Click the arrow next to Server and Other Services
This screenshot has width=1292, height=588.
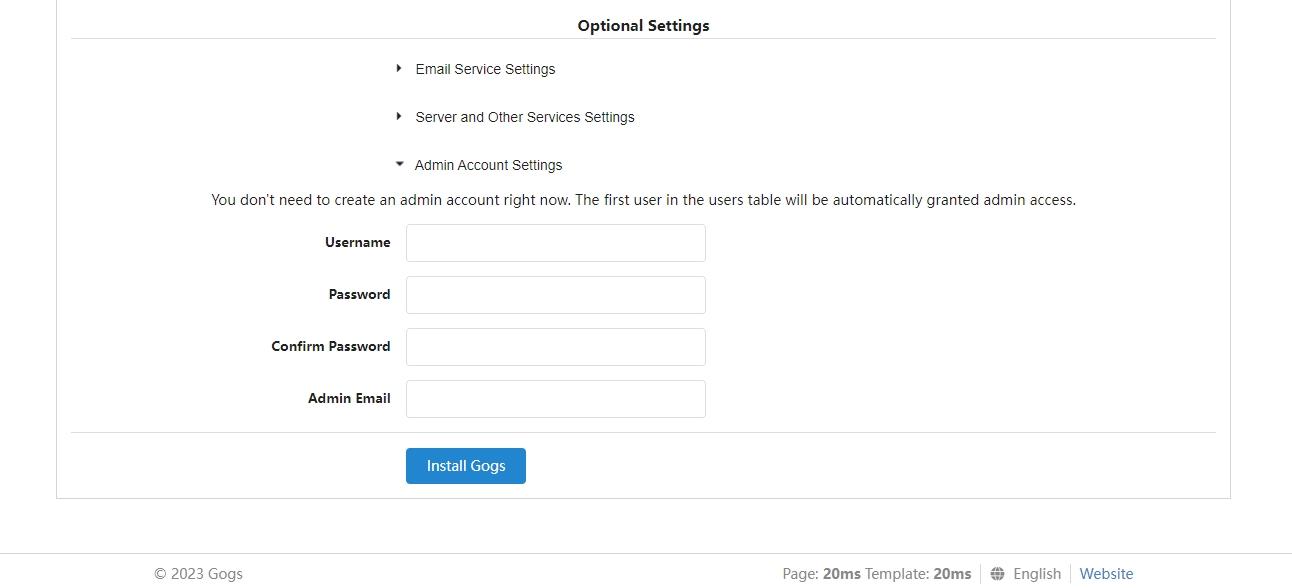[x=399, y=117]
